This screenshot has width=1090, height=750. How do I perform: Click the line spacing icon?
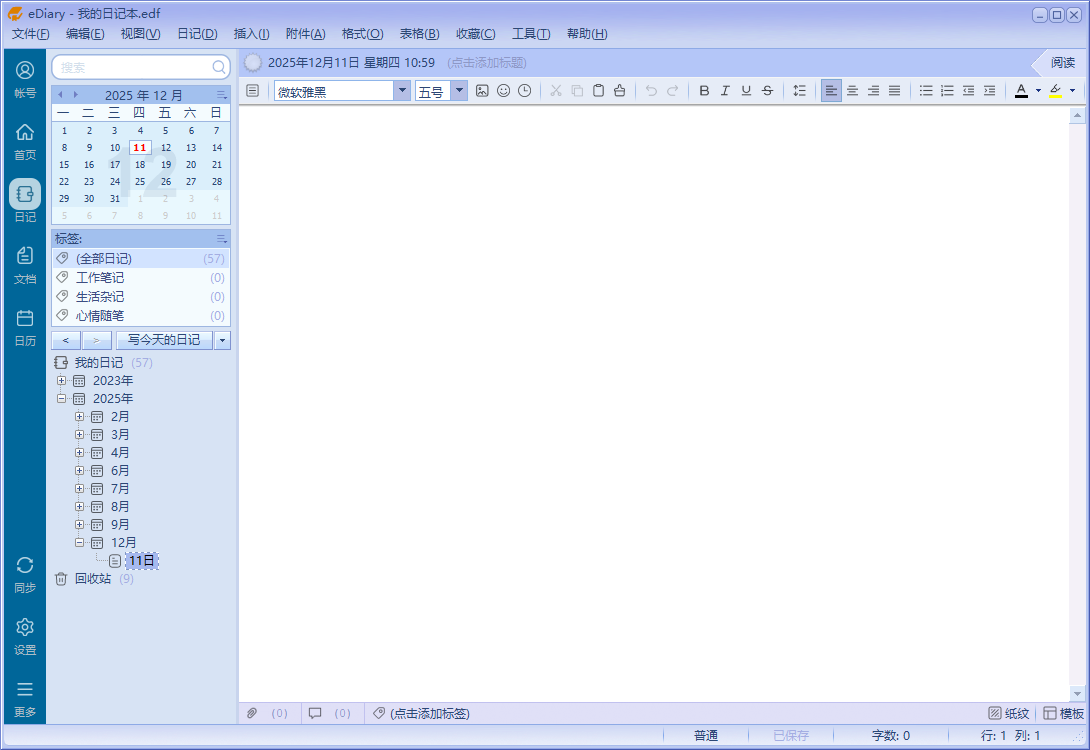[799, 91]
